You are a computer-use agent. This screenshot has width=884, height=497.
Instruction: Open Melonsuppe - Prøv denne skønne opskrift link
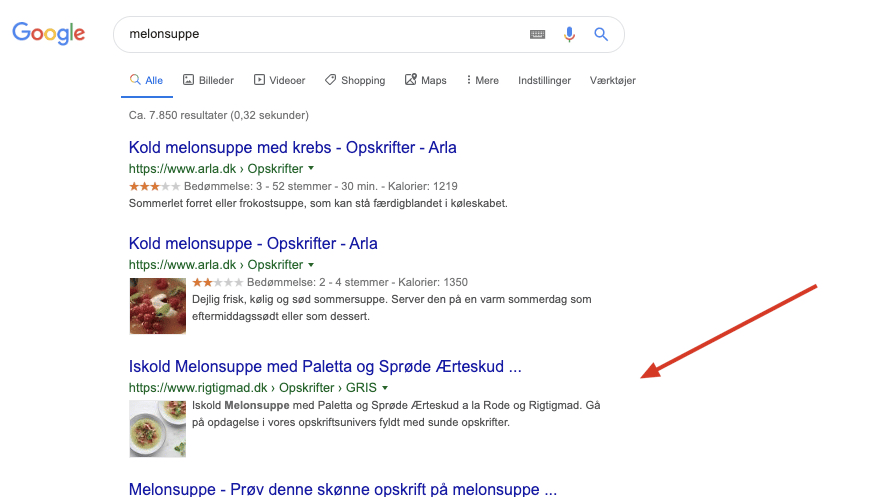(343, 489)
